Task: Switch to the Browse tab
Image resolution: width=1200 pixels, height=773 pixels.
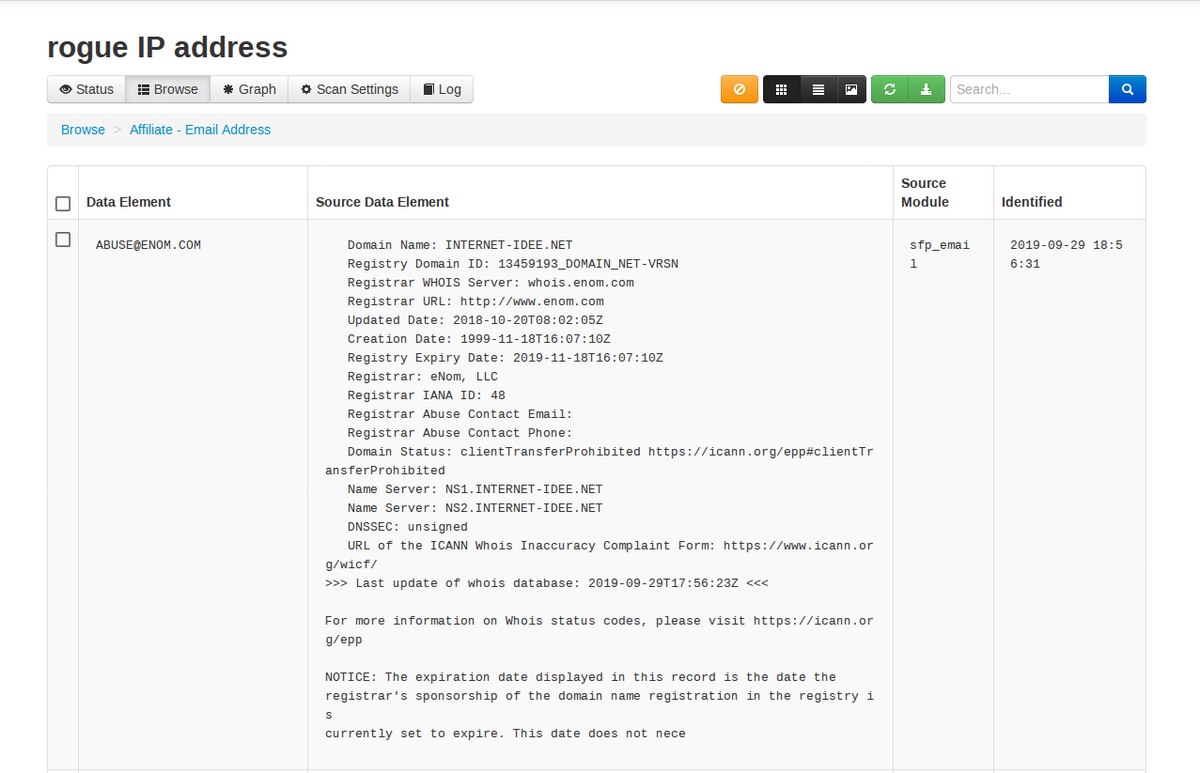Action: click(x=168, y=89)
